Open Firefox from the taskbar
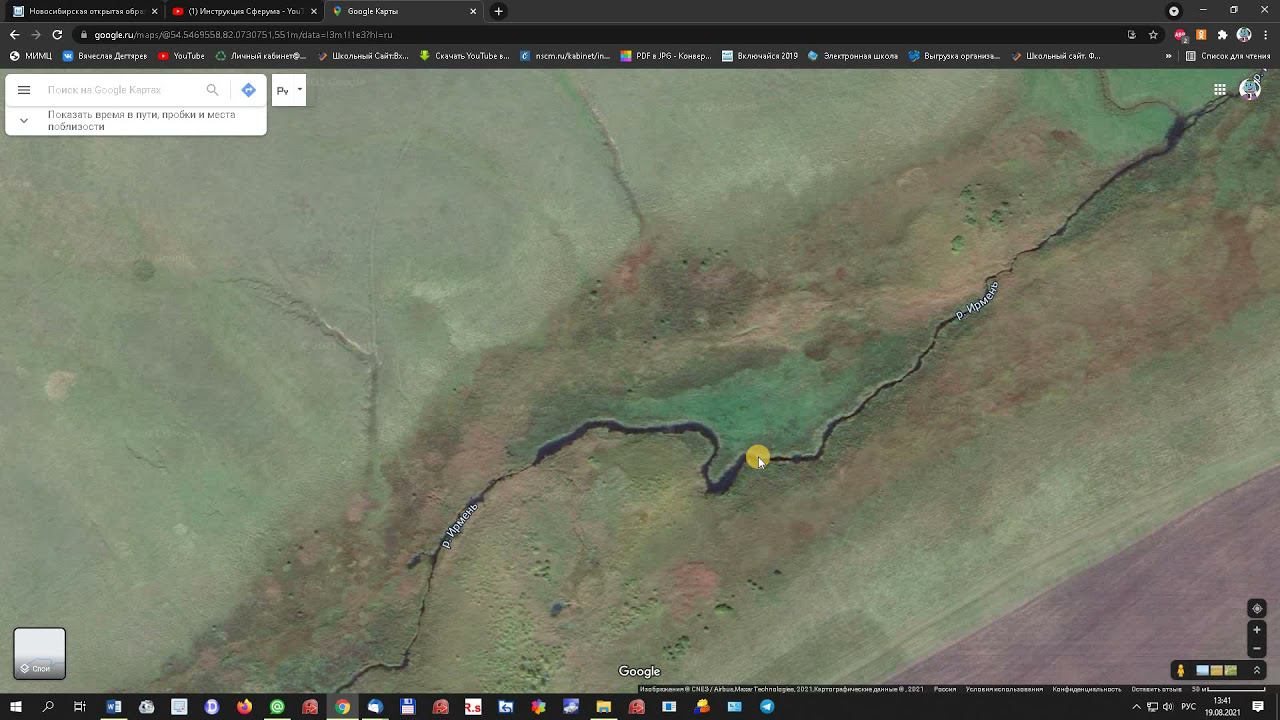 click(245, 707)
